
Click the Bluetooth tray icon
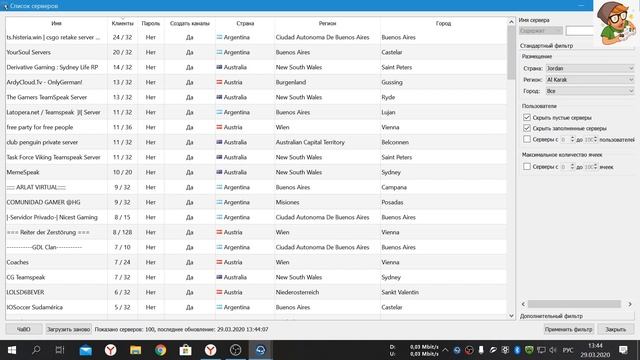pos(517,350)
